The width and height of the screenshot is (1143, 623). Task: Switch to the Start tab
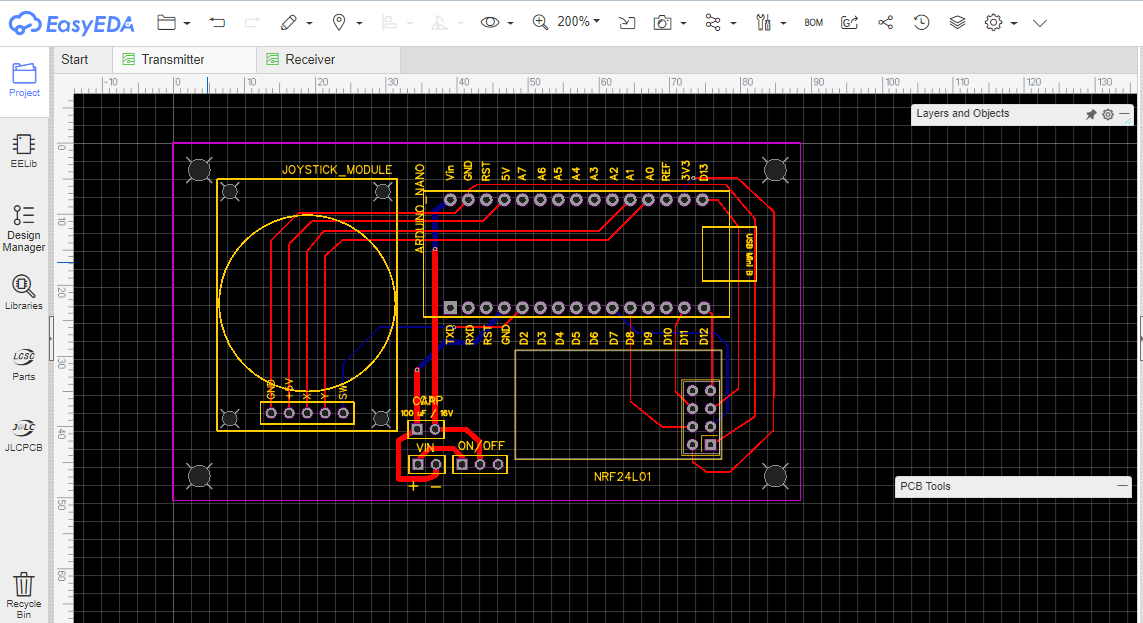point(74,60)
